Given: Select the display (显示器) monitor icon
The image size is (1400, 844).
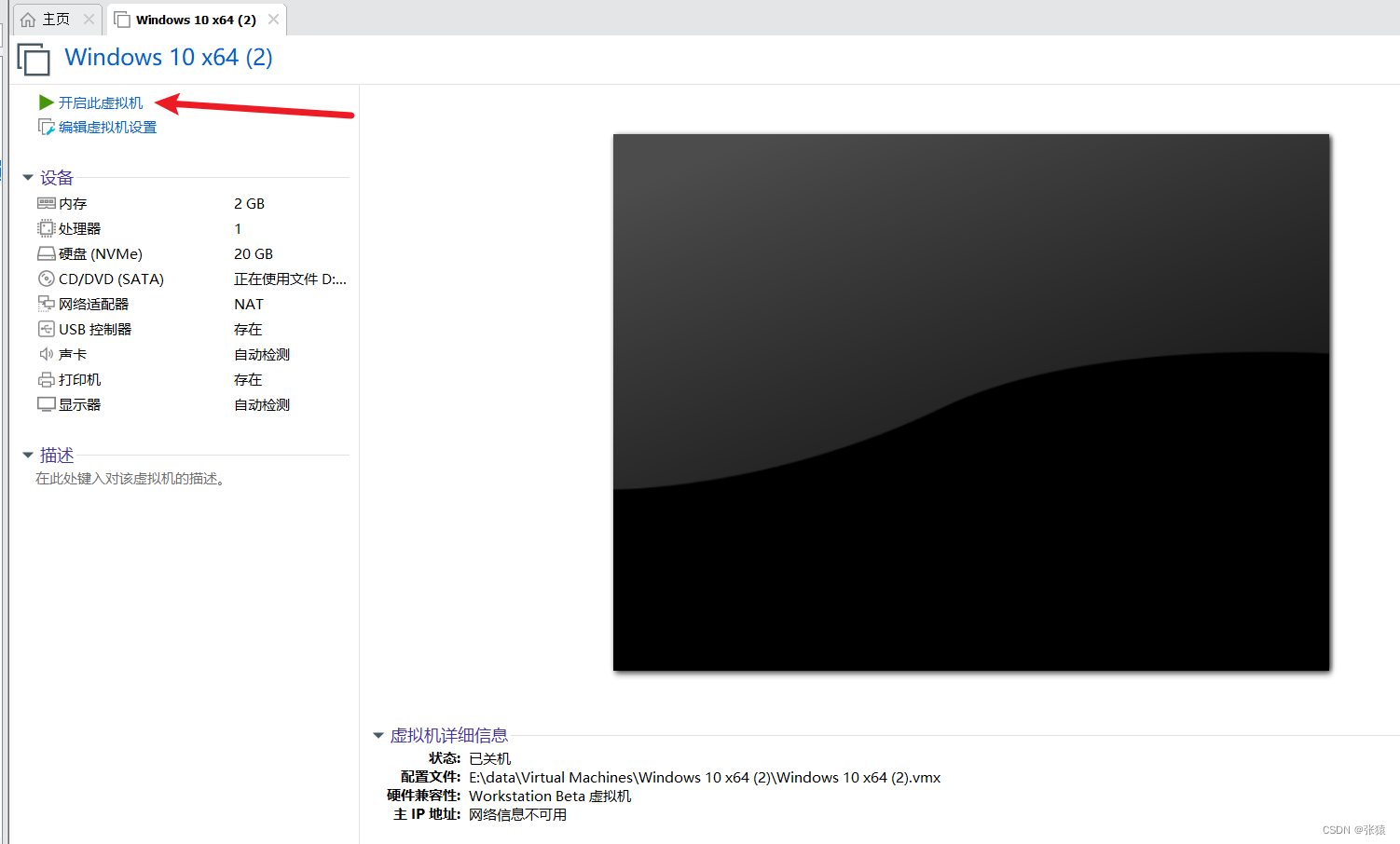Looking at the screenshot, I should pos(47,404).
